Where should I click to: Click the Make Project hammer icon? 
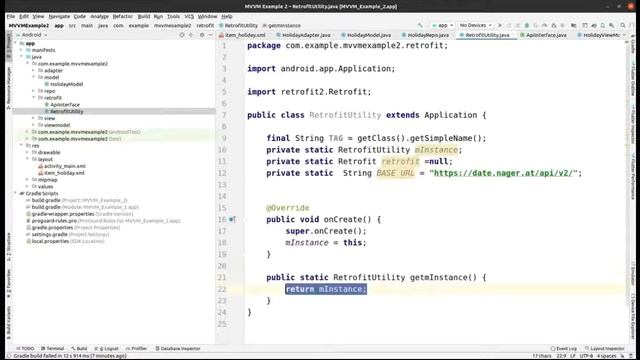420,25
